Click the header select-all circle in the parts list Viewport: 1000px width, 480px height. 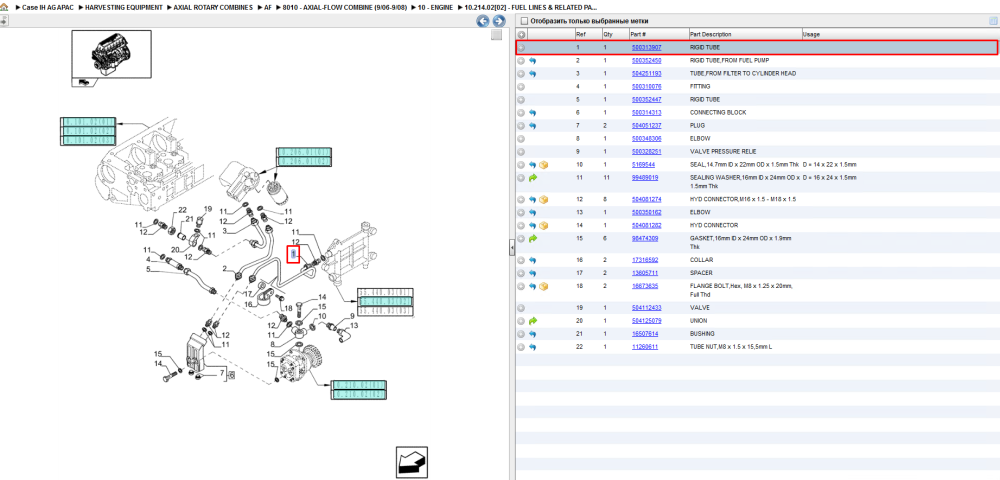(521, 34)
